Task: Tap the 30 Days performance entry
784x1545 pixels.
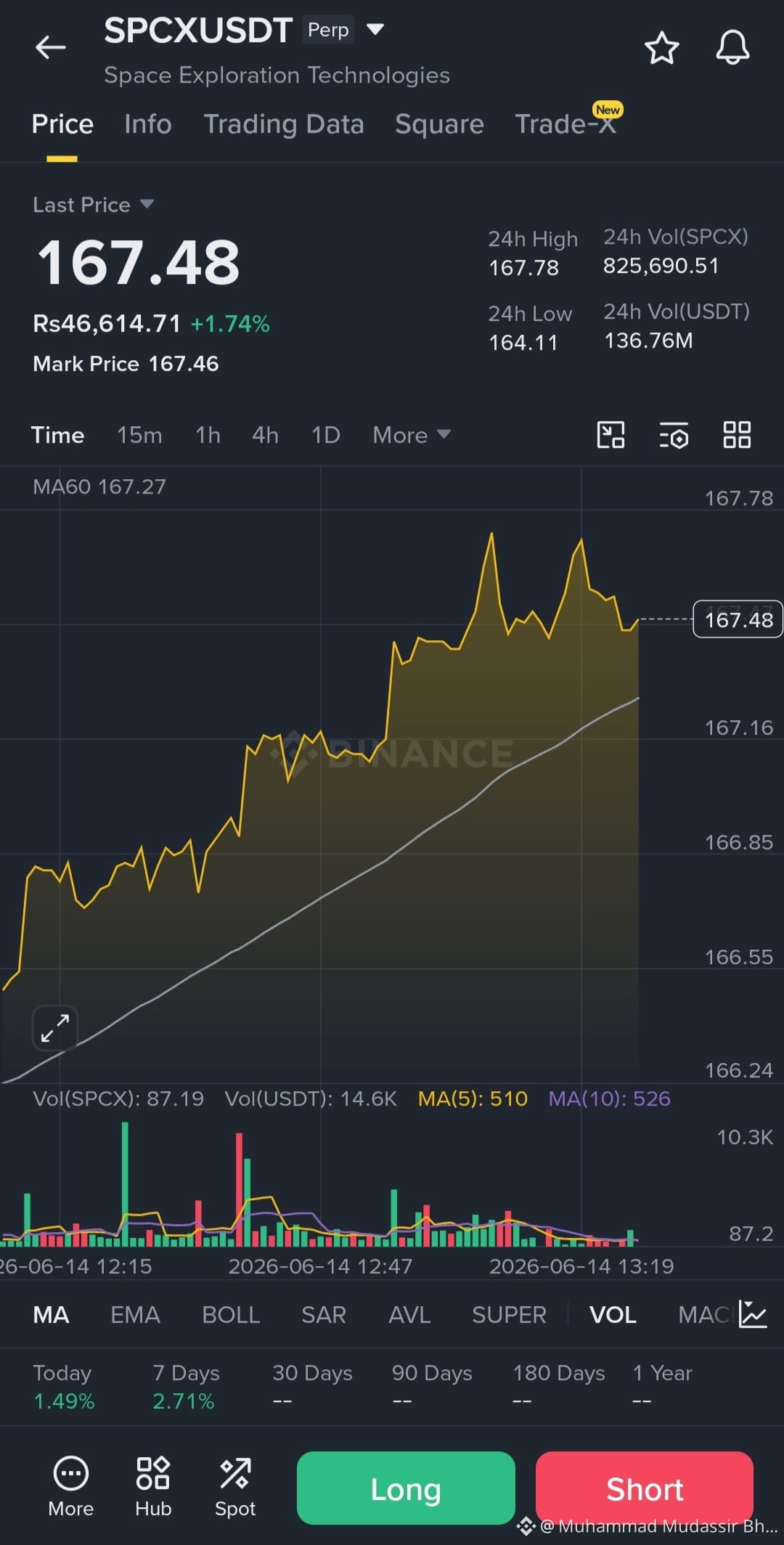Action: click(x=312, y=1387)
